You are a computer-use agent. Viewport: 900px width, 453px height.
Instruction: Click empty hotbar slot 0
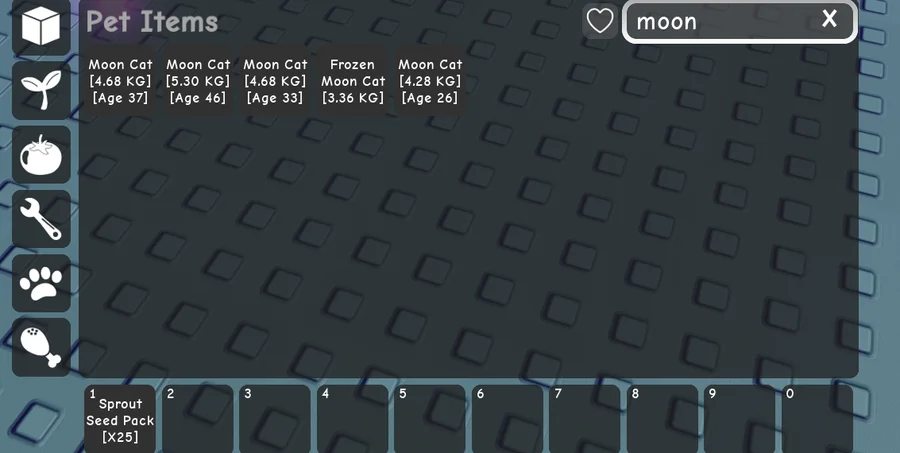pyautogui.click(x=817, y=419)
